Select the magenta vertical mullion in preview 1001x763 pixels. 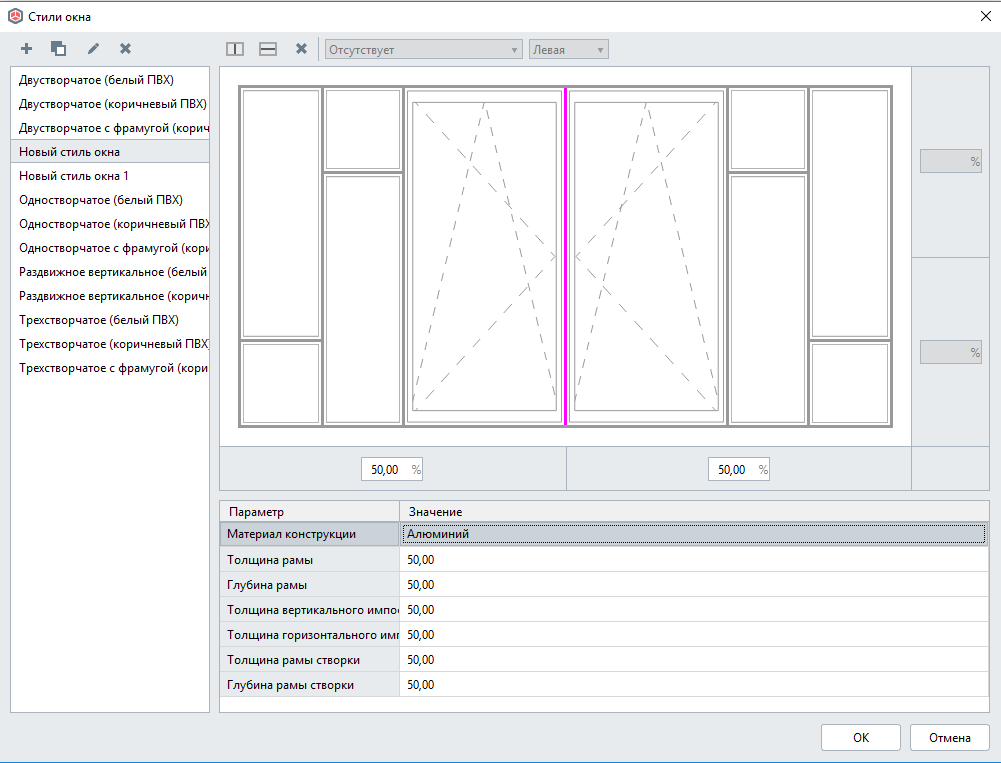click(566, 257)
